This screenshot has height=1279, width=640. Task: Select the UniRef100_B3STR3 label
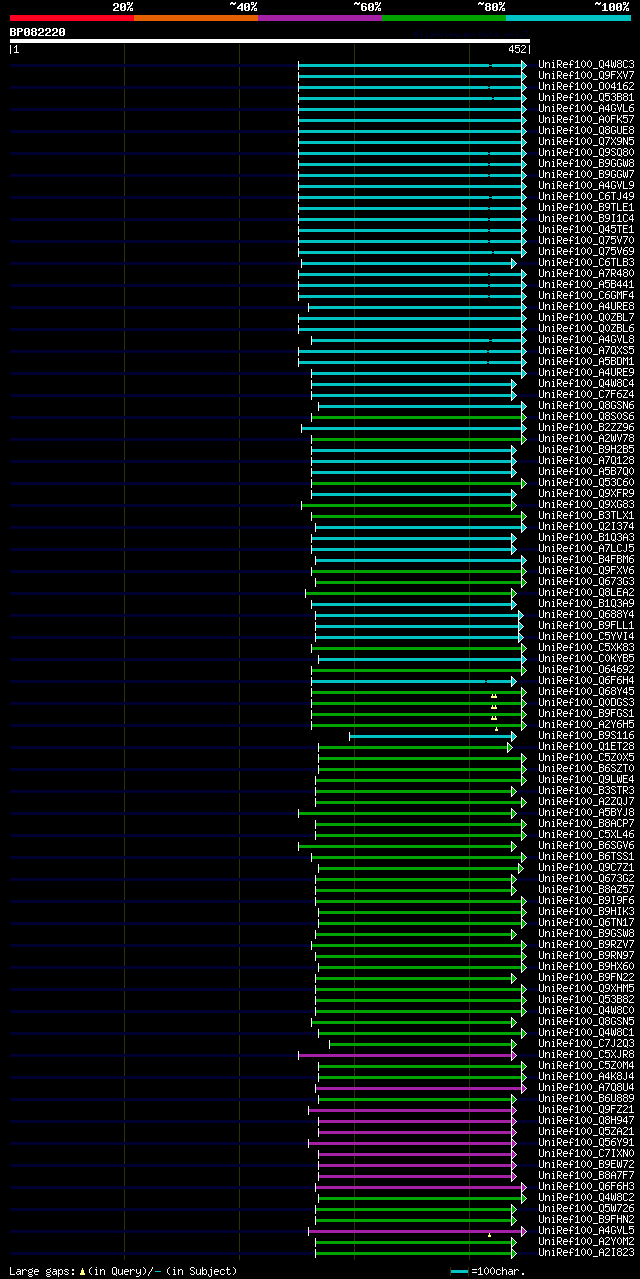coord(586,791)
